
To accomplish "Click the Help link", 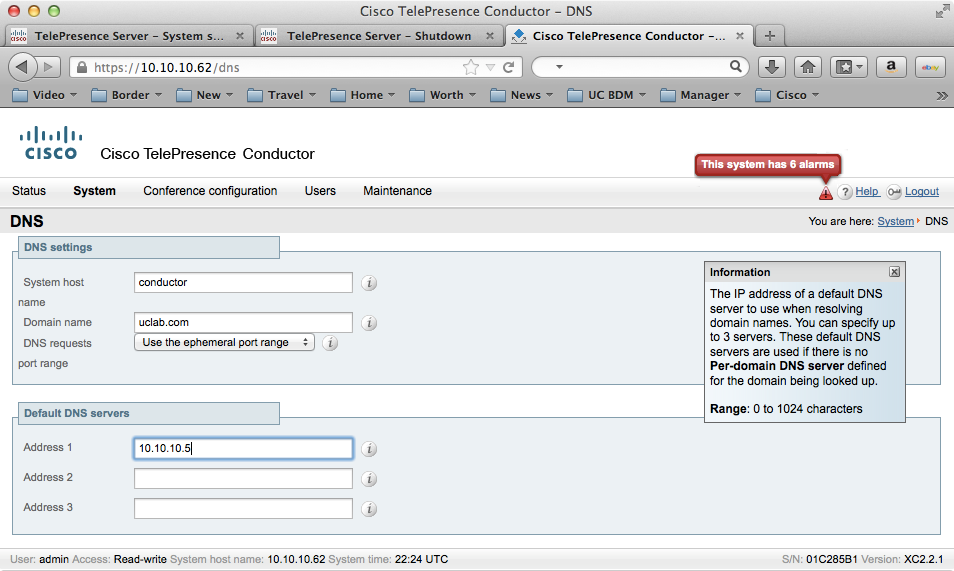I will point(867,191).
